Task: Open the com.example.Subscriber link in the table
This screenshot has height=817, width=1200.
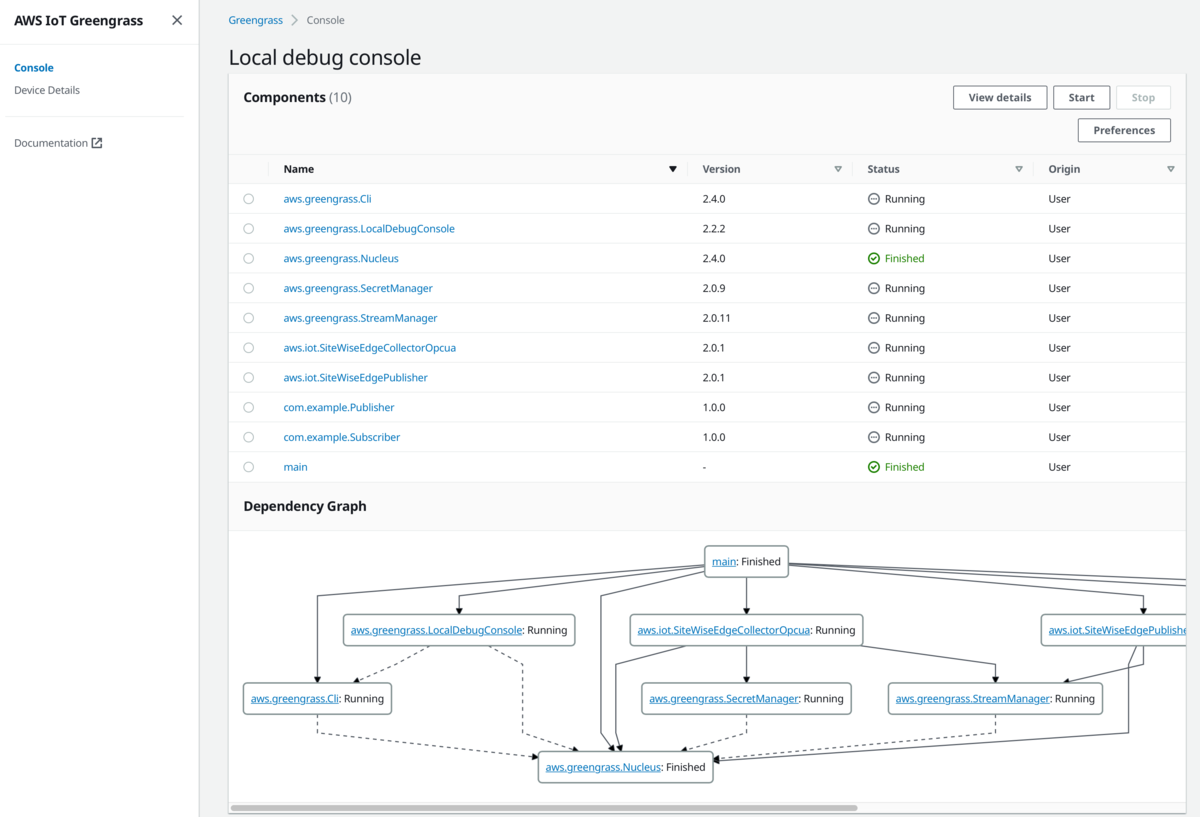Action: click(x=342, y=437)
